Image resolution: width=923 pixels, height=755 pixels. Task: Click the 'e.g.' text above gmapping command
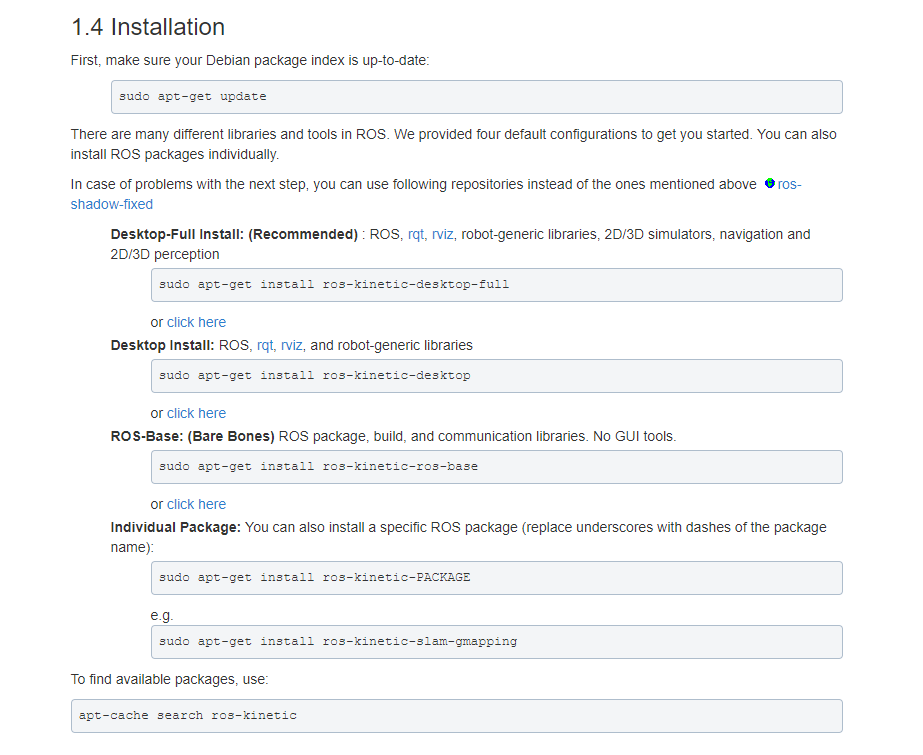(162, 616)
